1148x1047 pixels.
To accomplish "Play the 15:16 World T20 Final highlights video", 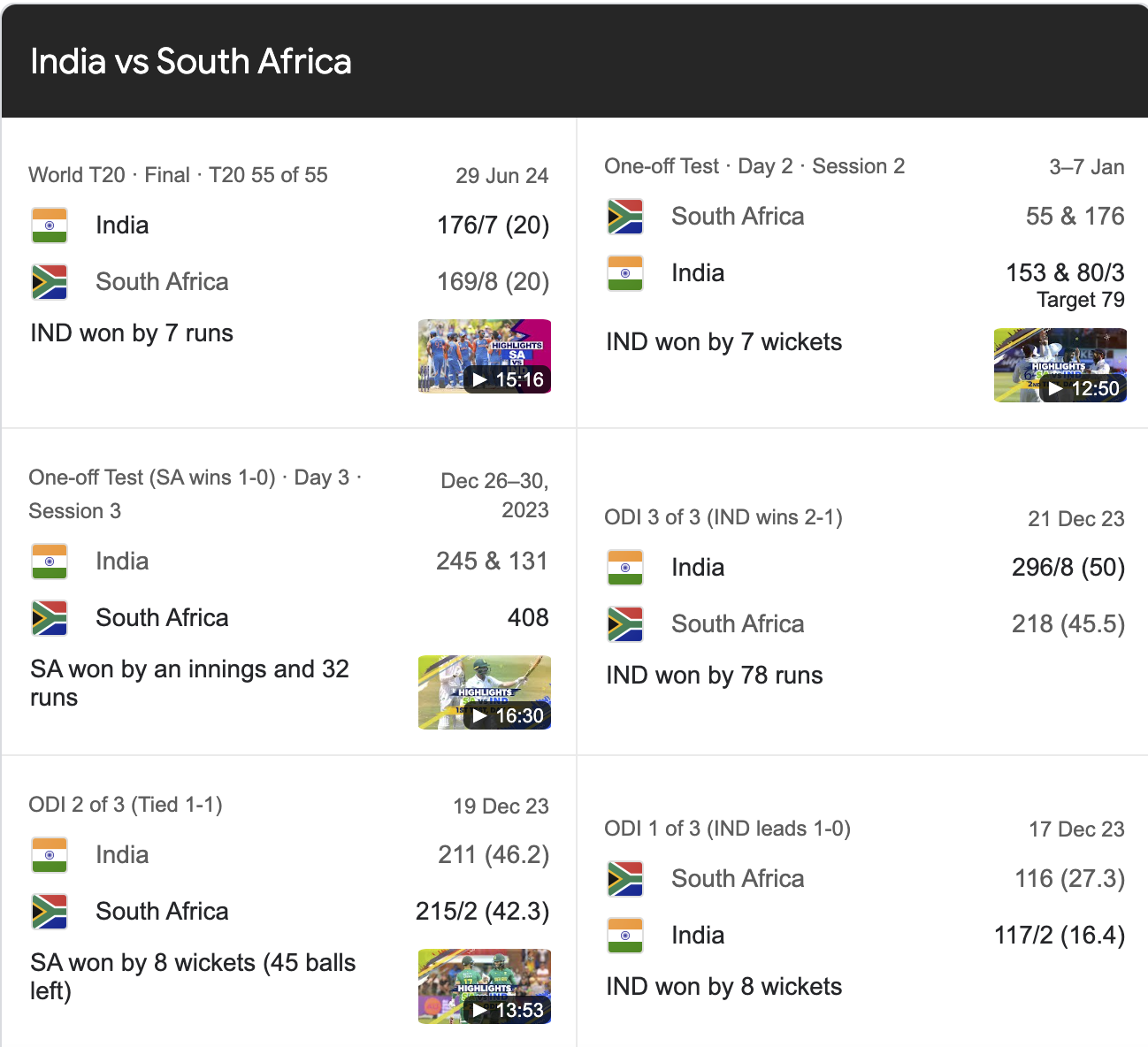I will [x=484, y=355].
